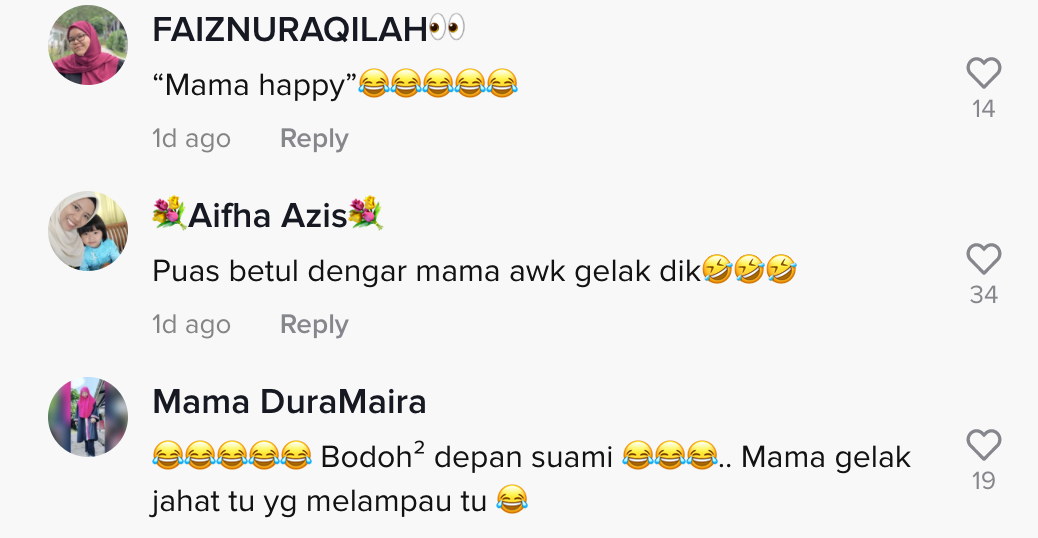This screenshot has width=1038, height=538.
Task: Open the Aifha Azis username link
Action: [267, 215]
